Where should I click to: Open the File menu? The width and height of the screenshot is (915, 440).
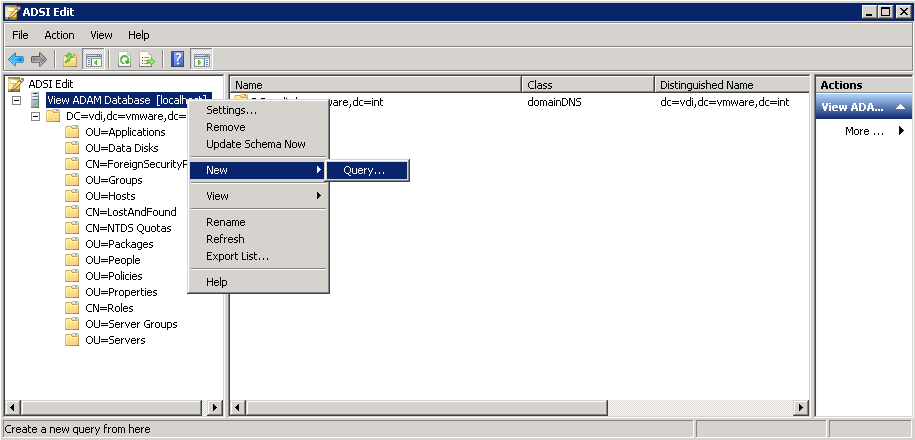(x=20, y=35)
